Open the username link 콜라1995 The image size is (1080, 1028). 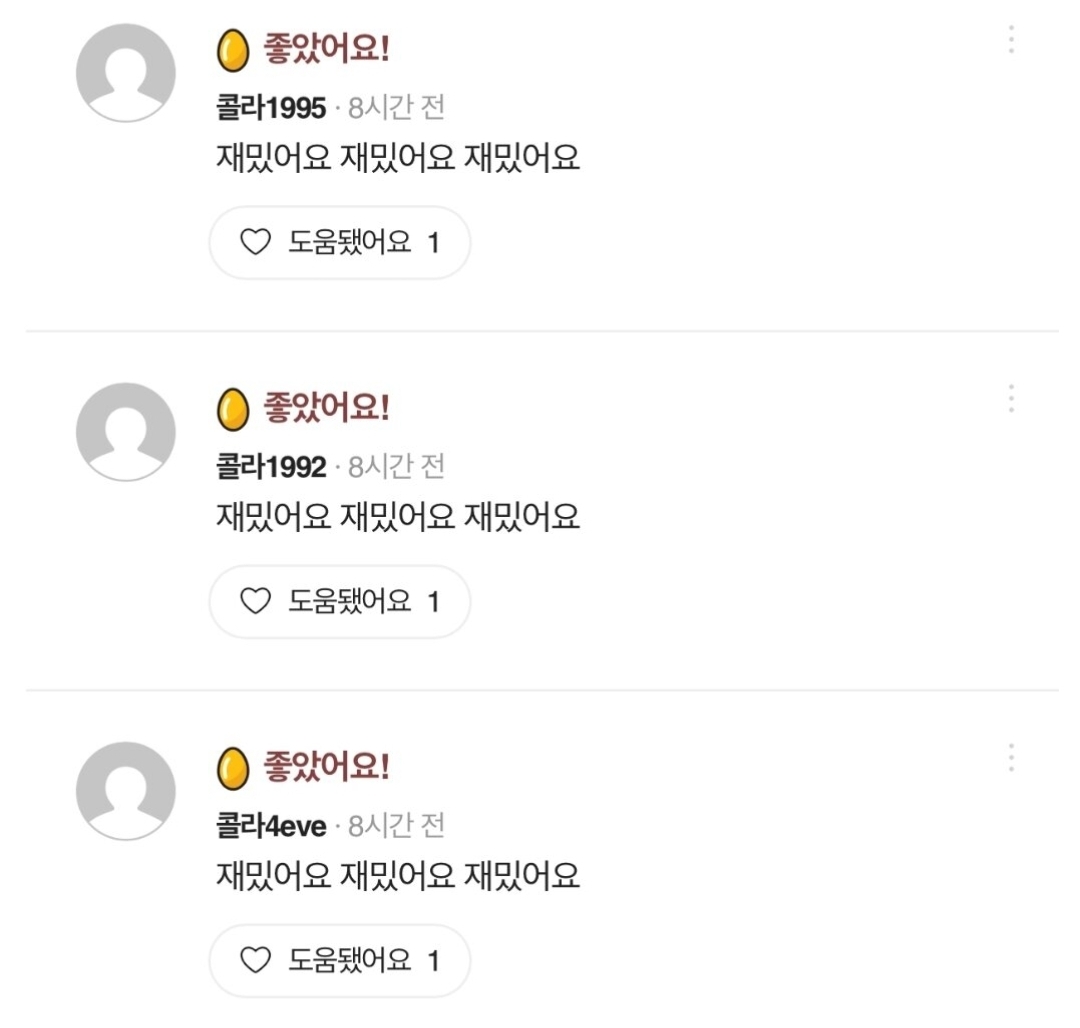click(271, 107)
